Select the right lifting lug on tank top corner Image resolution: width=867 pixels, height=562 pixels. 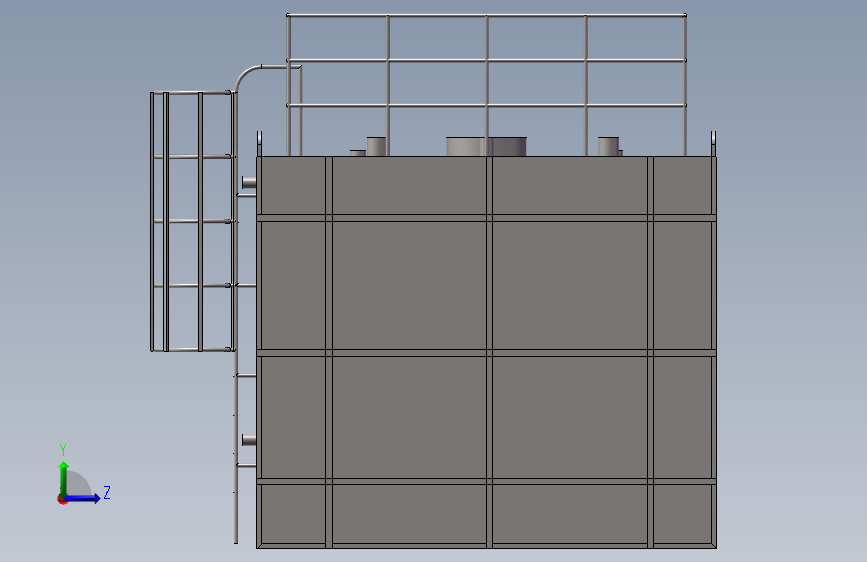pos(713,144)
